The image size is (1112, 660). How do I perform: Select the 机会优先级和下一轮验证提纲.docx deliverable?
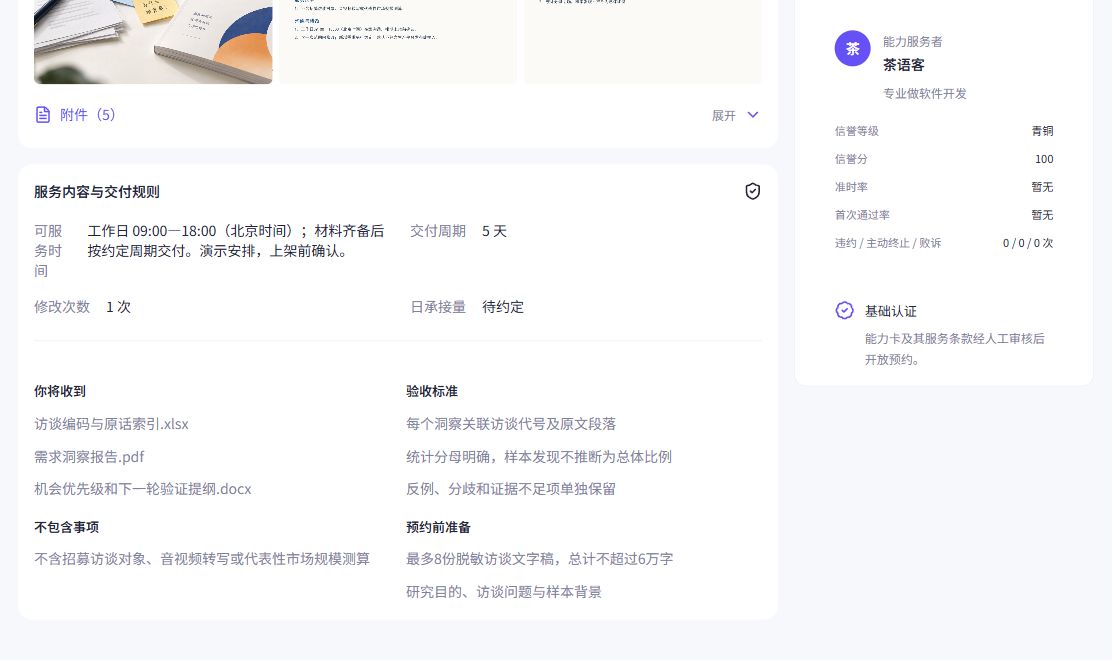(x=143, y=489)
